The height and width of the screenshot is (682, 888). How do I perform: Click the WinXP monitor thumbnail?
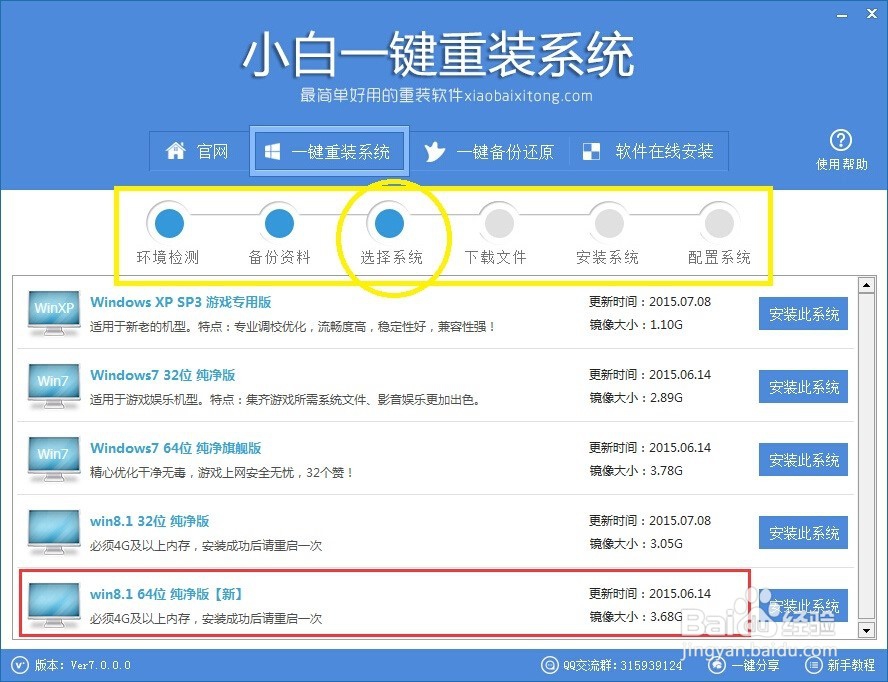(54, 313)
